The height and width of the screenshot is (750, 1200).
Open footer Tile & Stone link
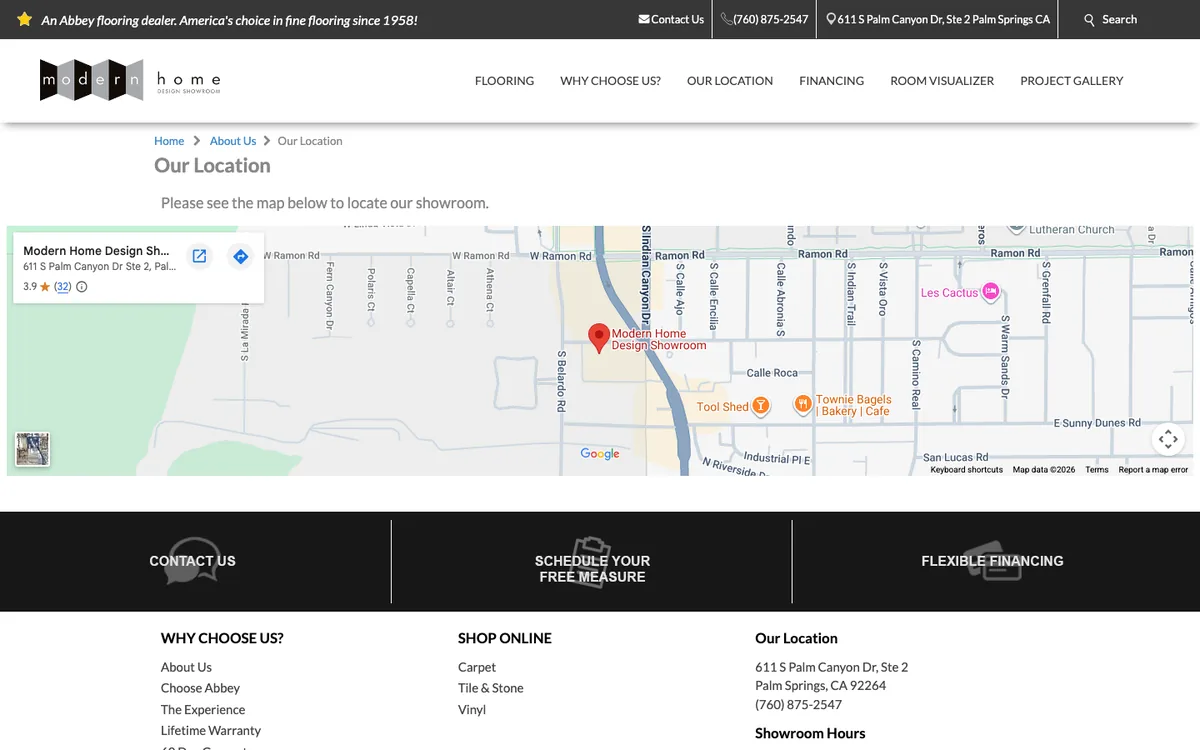click(491, 688)
